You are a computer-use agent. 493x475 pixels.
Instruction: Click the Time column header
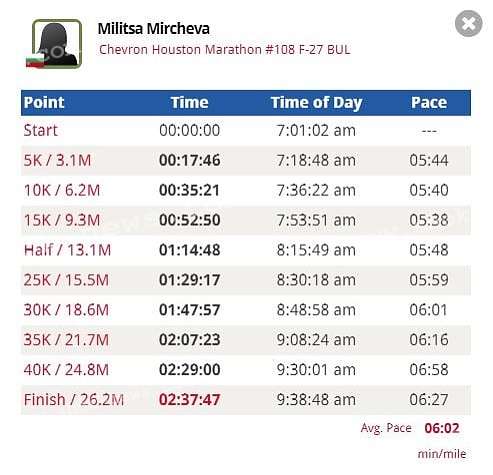[x=189, y=102]
